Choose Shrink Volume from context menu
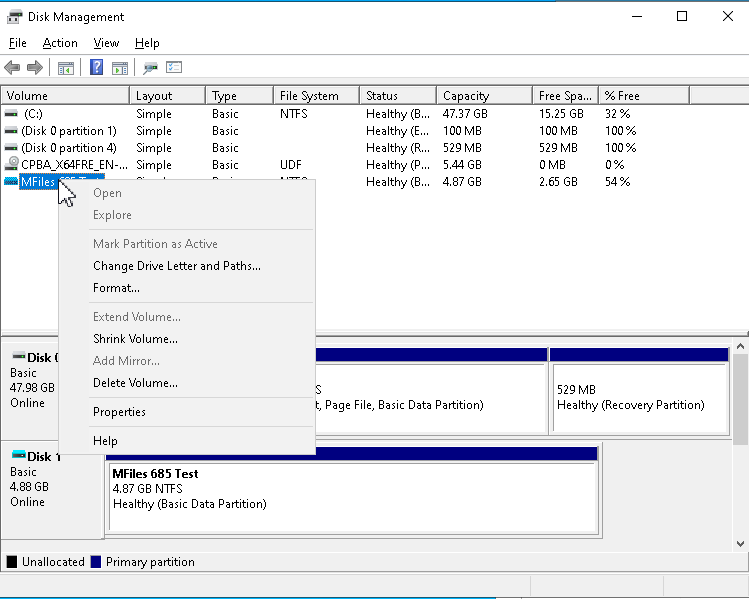 [x=135, y=339]
